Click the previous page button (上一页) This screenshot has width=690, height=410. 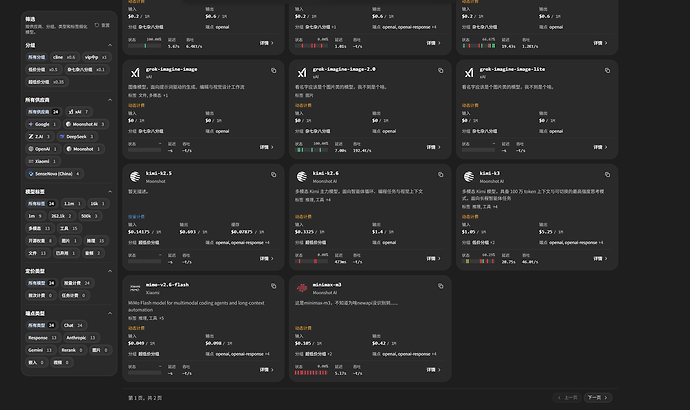pos(567,398)
